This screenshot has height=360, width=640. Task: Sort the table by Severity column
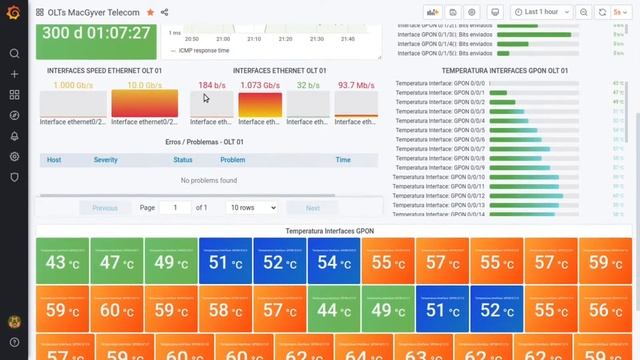point(105,160)
